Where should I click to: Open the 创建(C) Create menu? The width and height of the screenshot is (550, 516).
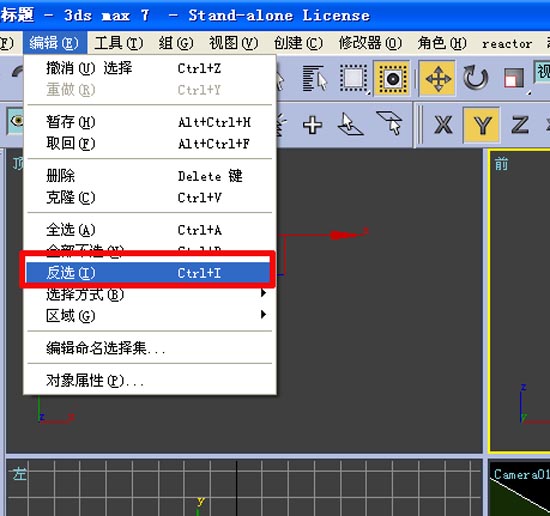point(299,43)
